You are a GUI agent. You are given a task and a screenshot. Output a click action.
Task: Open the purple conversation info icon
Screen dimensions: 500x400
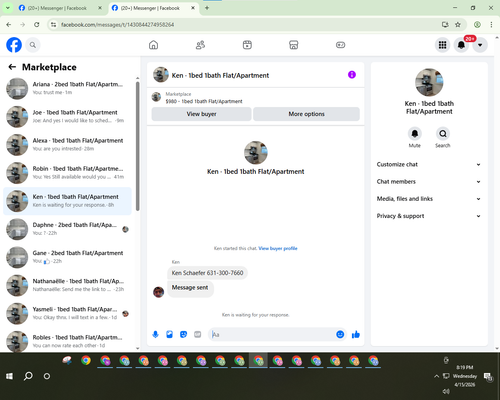[x=352, y=75]
